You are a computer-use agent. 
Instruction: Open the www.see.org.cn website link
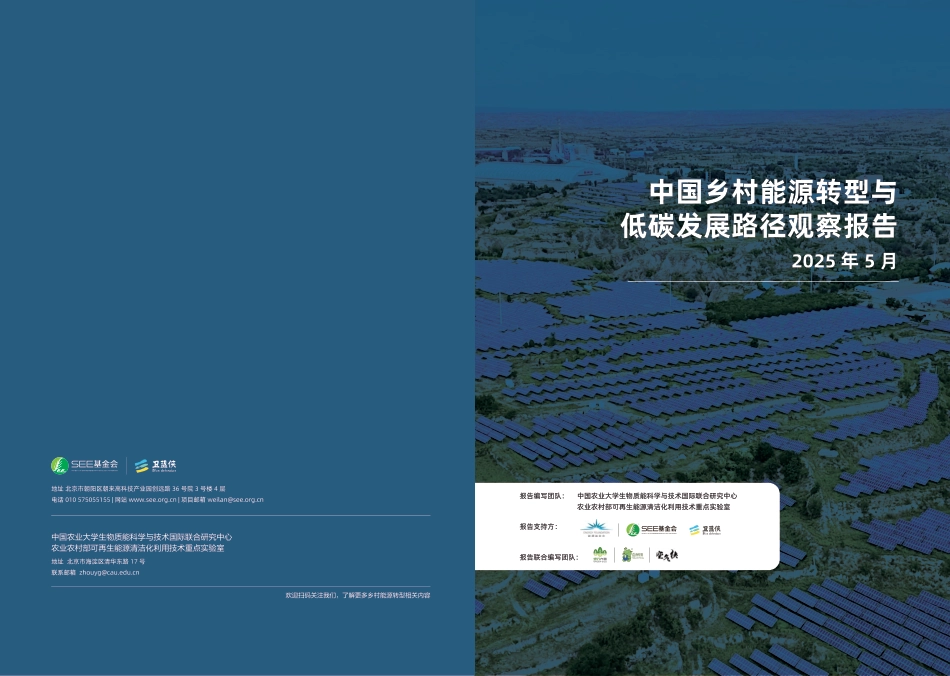click(x=152, y=500)
